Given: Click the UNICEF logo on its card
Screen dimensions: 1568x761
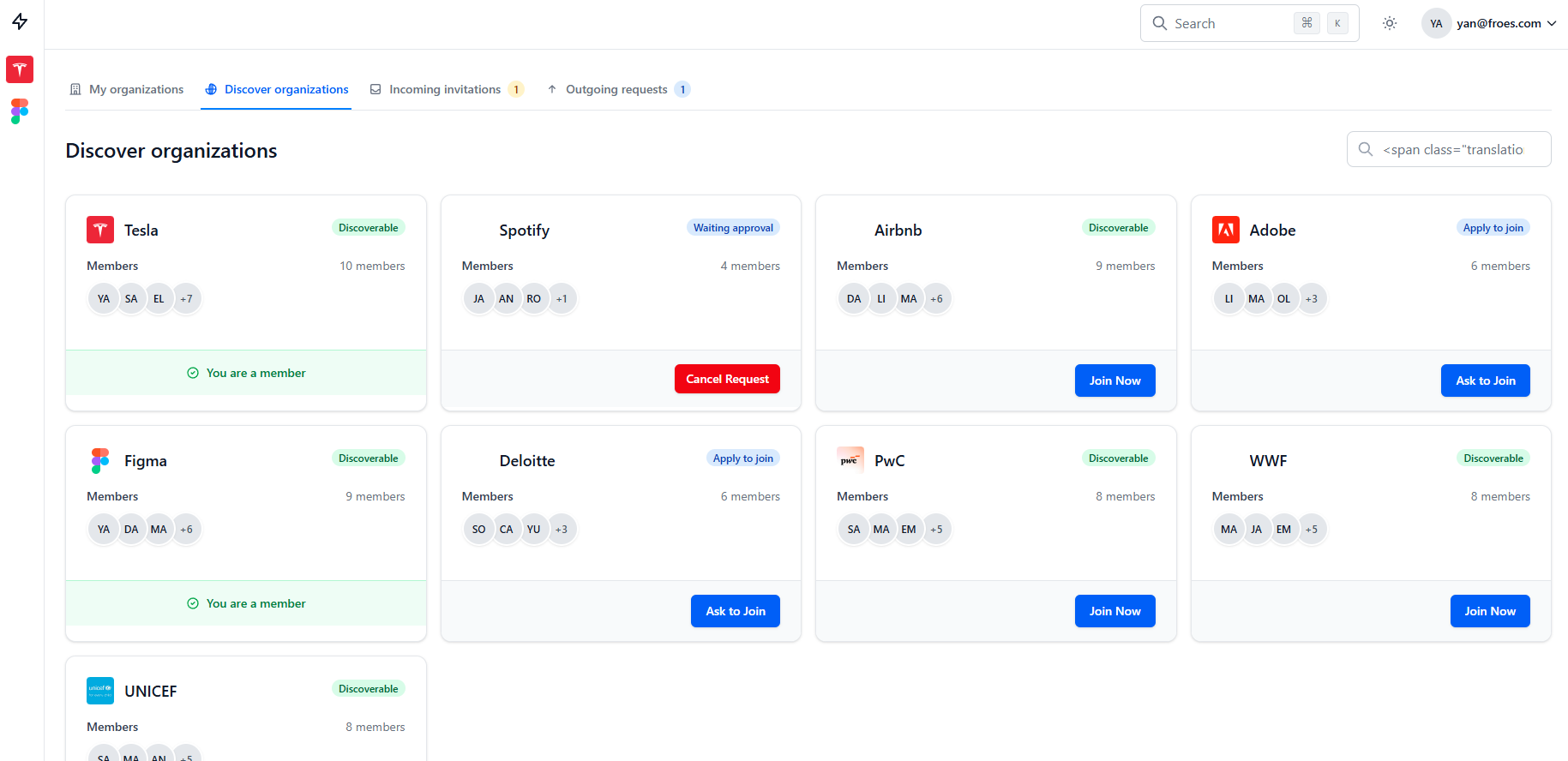Looking at the screenshot, I should tap(100, 691).
